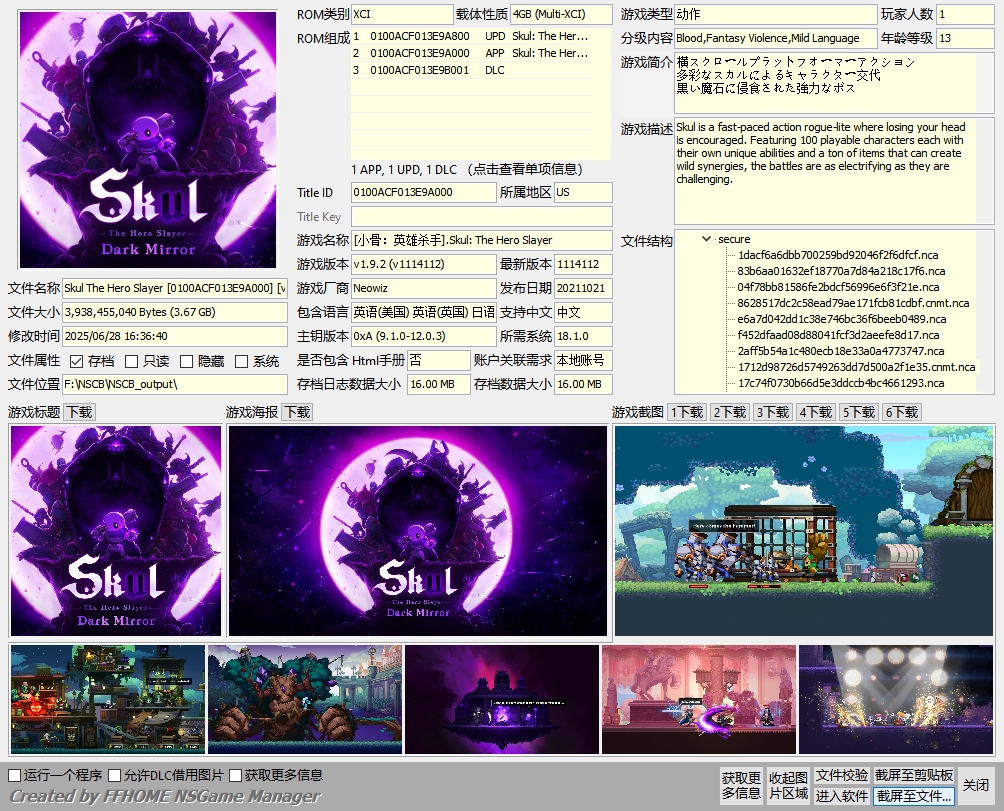Click the 截屏至文件 button

click(x=914, y=796)
